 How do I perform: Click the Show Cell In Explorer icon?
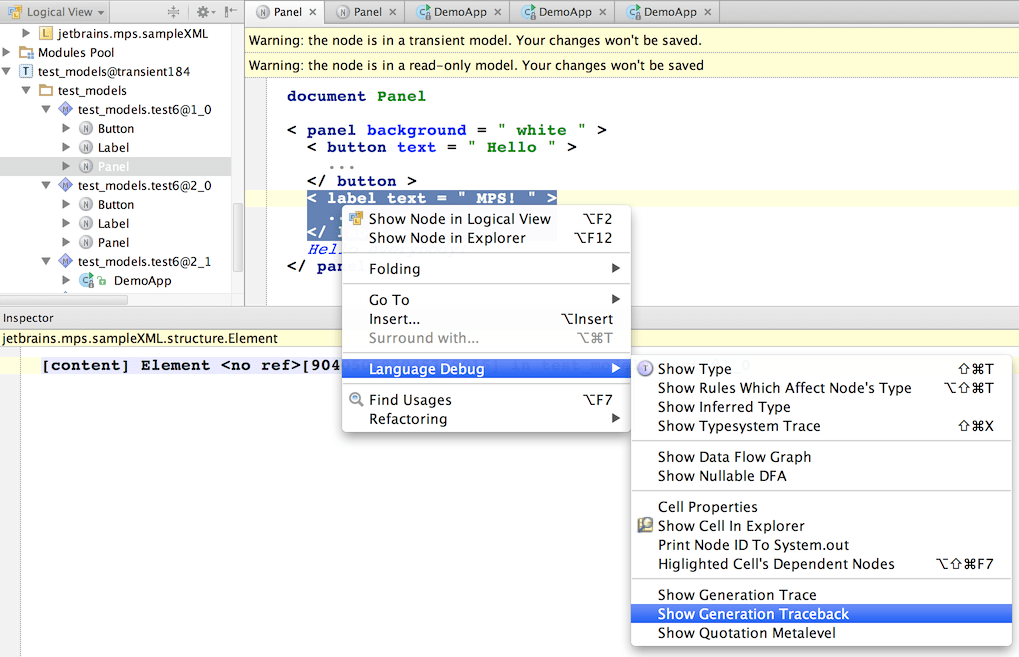click(x=645, y=525)
